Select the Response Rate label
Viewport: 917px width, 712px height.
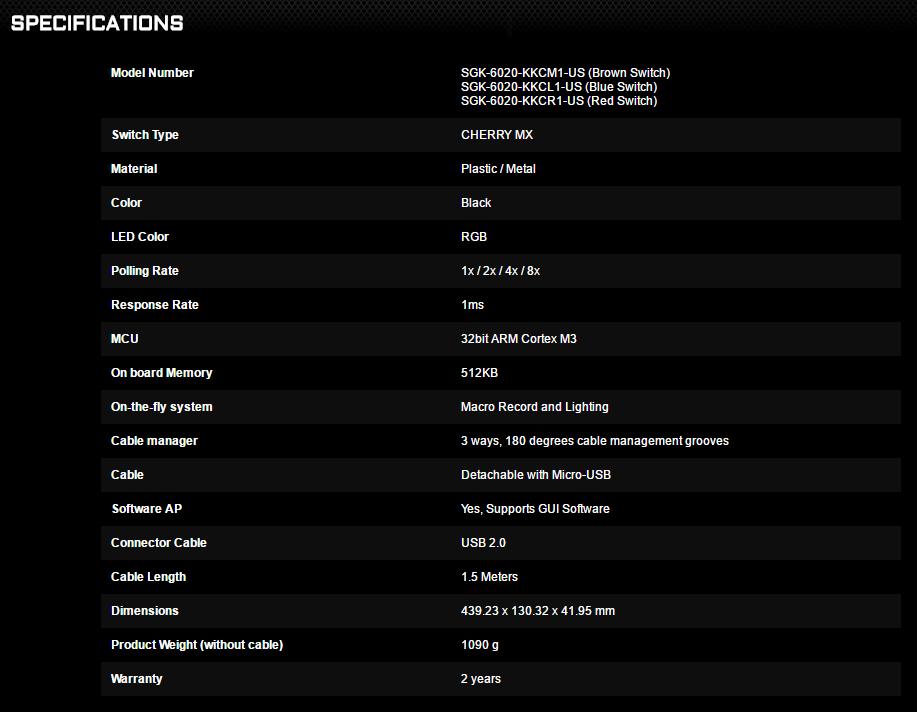point(155,305)
